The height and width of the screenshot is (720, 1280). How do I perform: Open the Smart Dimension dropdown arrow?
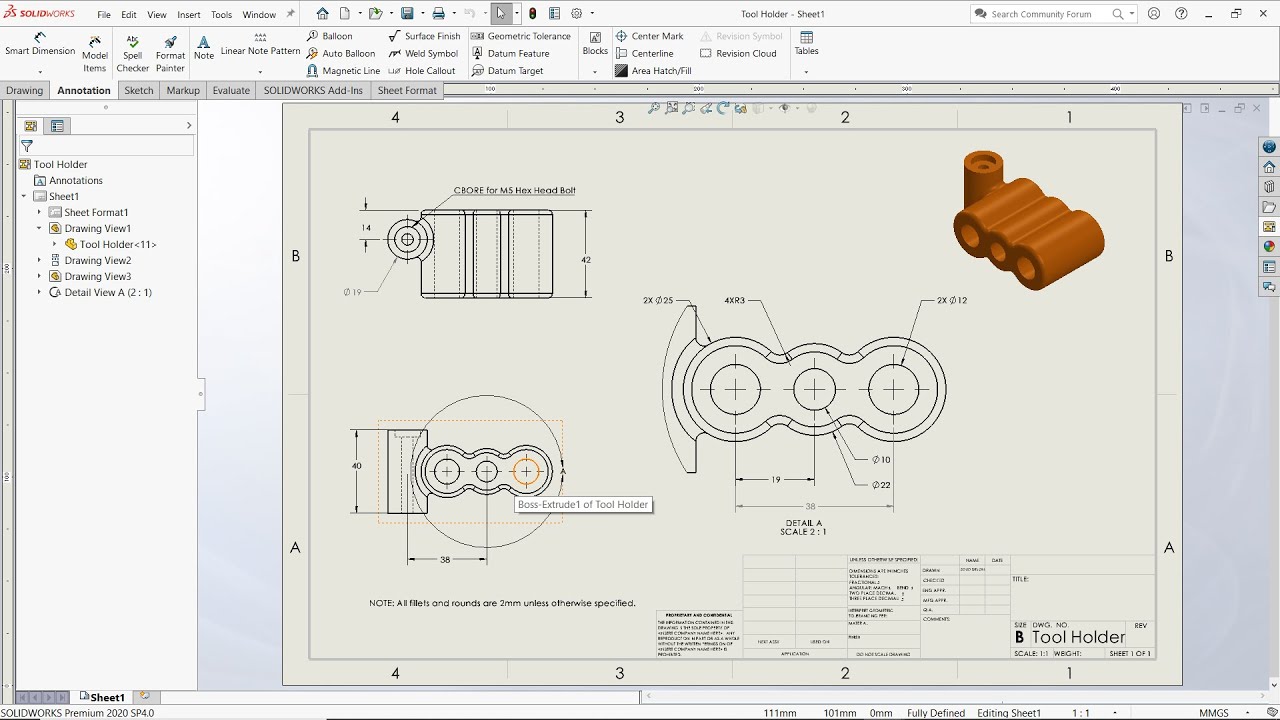[x=40, y=72]
